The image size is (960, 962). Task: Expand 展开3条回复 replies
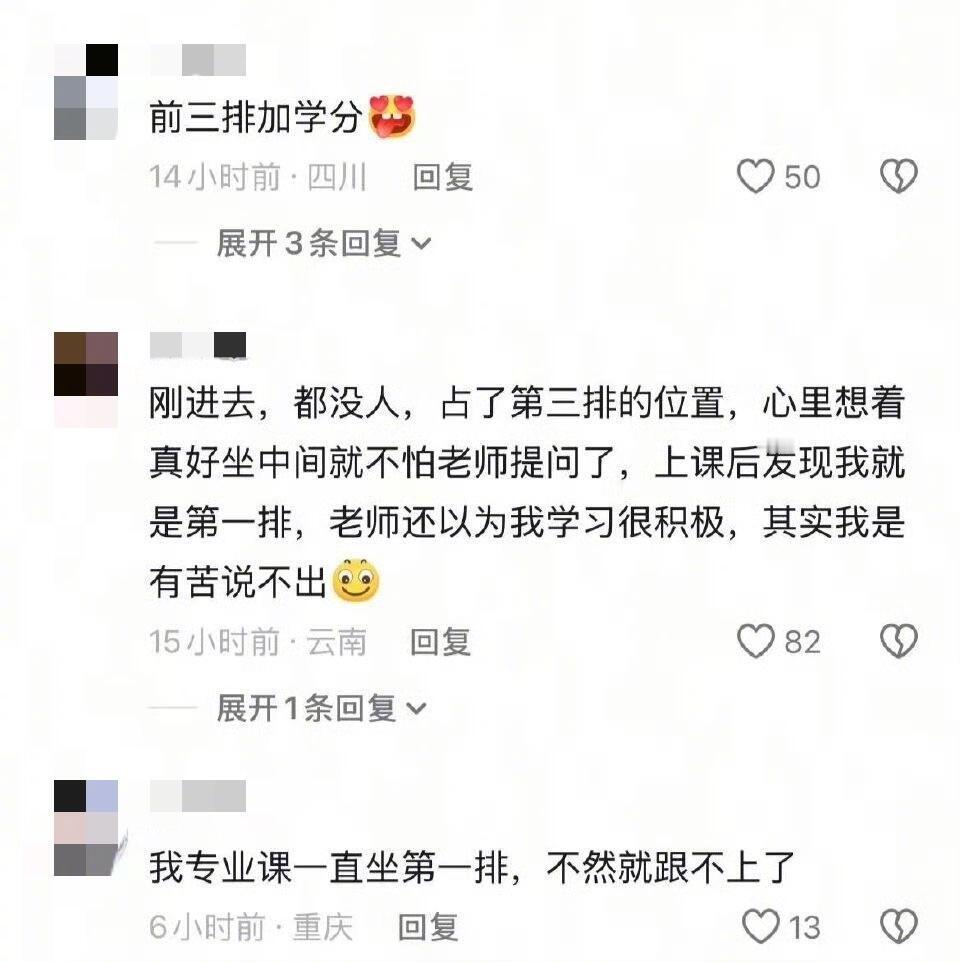coord(324,244)
